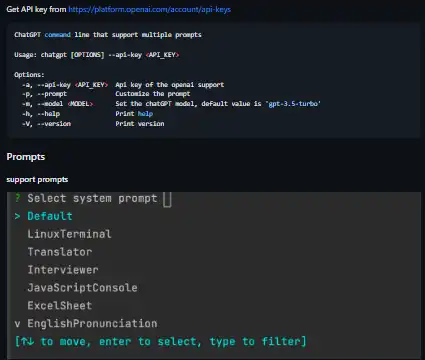Viewport: 425px width, 360px height.
Task: Pick EnglishPronunciation prompt entry
Action: point(92,324)
